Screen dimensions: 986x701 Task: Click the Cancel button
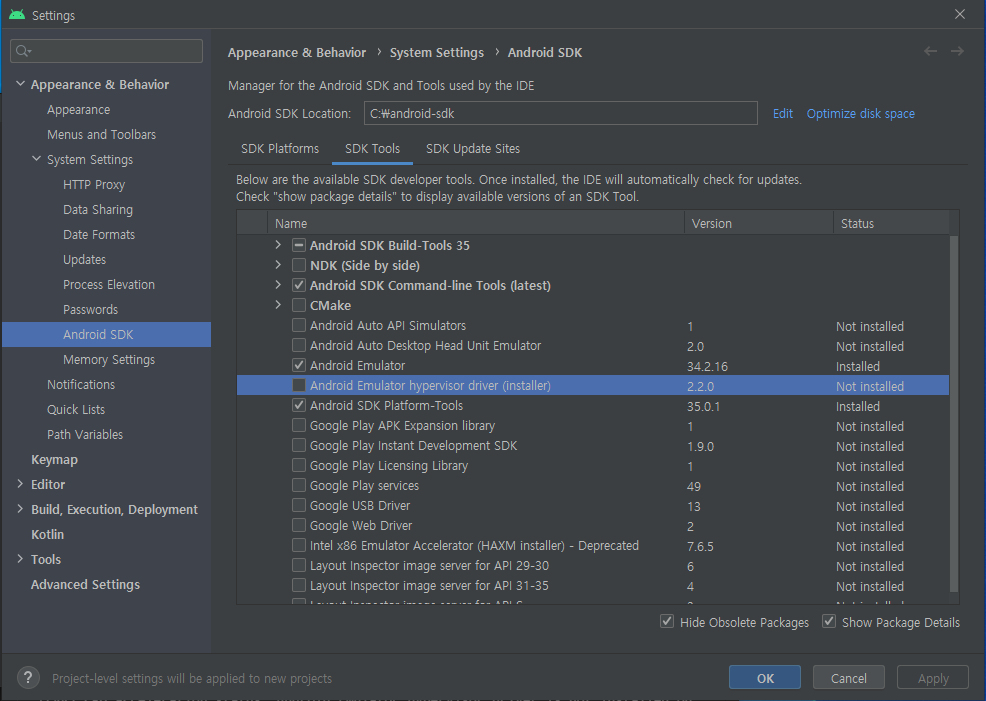(x=849, y=678)
